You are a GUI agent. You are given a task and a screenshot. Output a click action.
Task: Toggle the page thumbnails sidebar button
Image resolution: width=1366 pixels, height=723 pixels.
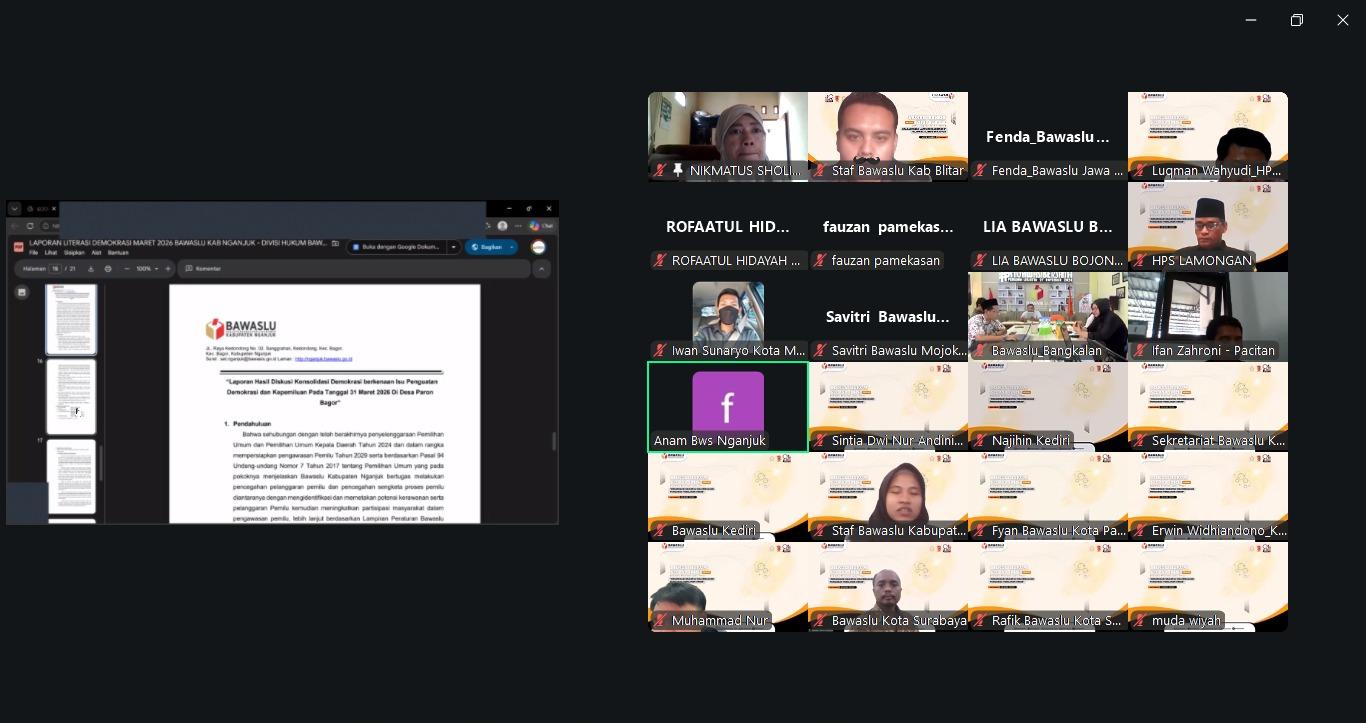pos(22,292)
